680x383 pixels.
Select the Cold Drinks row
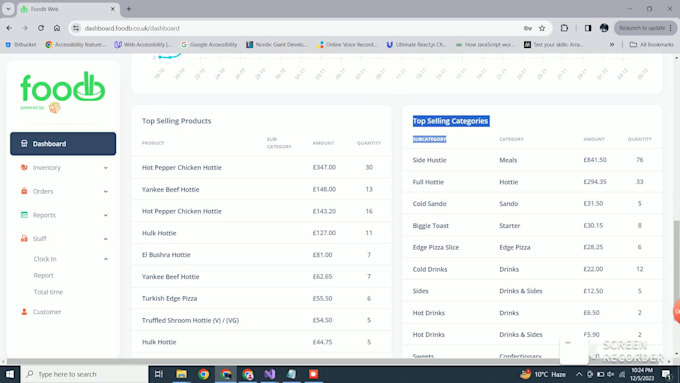click(532, 269)
